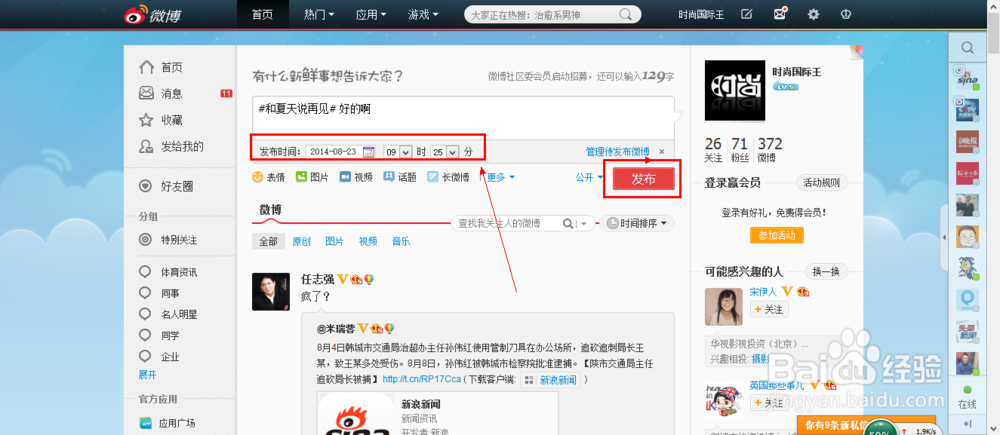This screenshot has width=1000, height=435.
Task: Click the 时尚国际王 profile avatar
Action: point(735,91)
